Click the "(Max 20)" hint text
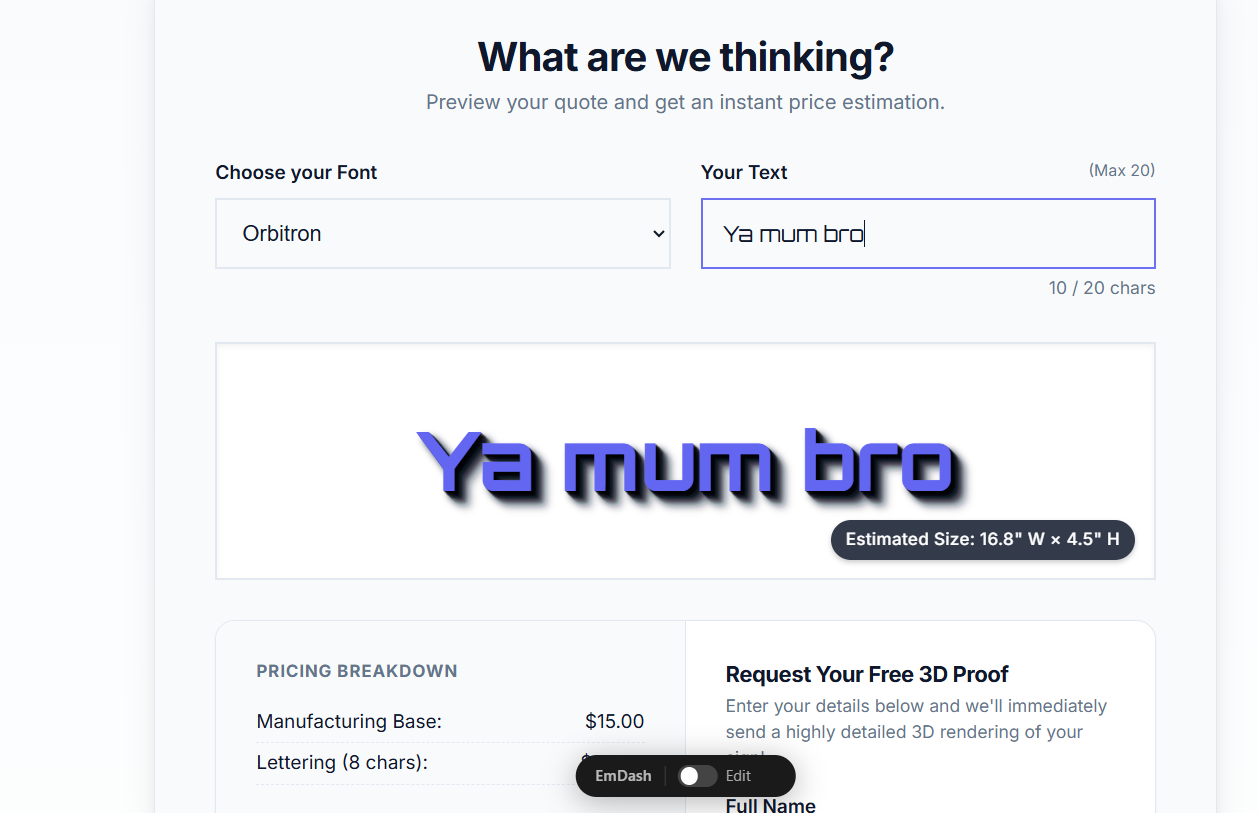This screenshot has width=1258, height=813. pyautogui.click(x=1121, y=170)
